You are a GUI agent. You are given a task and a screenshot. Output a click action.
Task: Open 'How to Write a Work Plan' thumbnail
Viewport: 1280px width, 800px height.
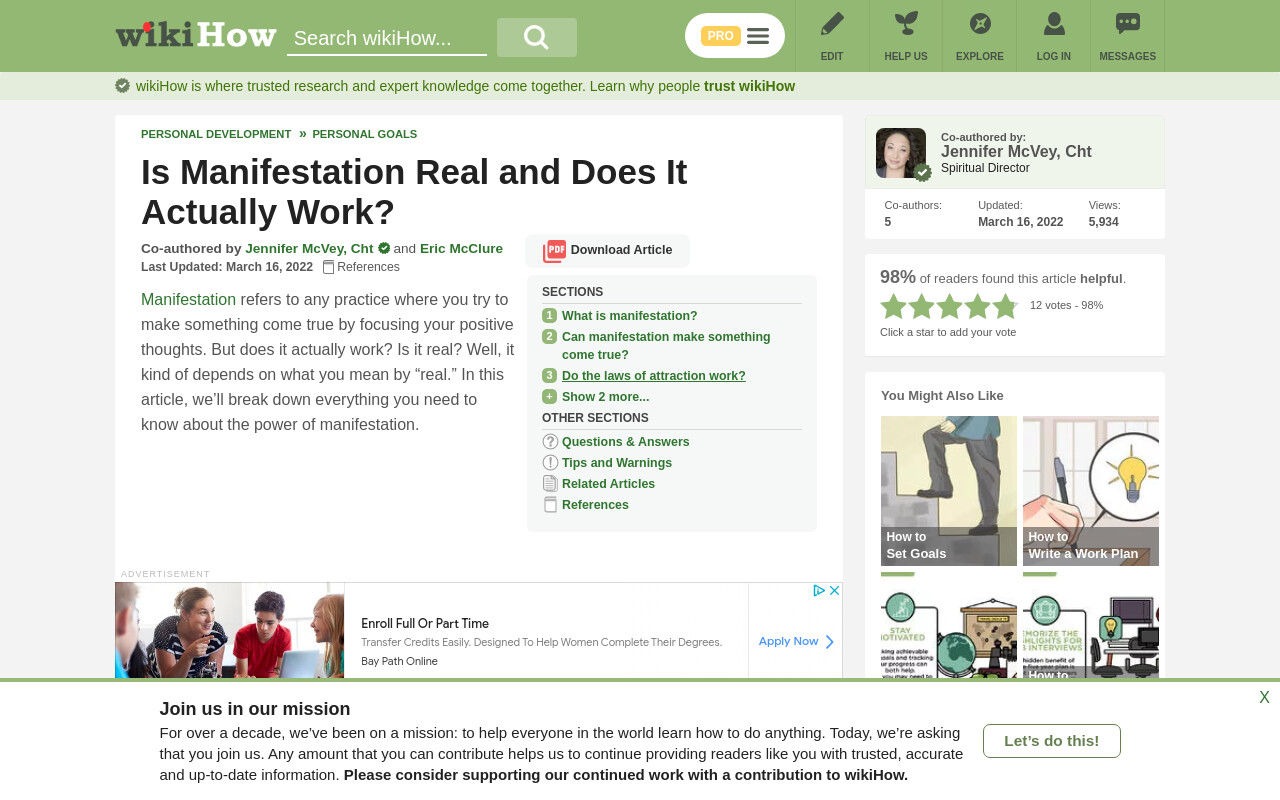(x=1091, y=491)
